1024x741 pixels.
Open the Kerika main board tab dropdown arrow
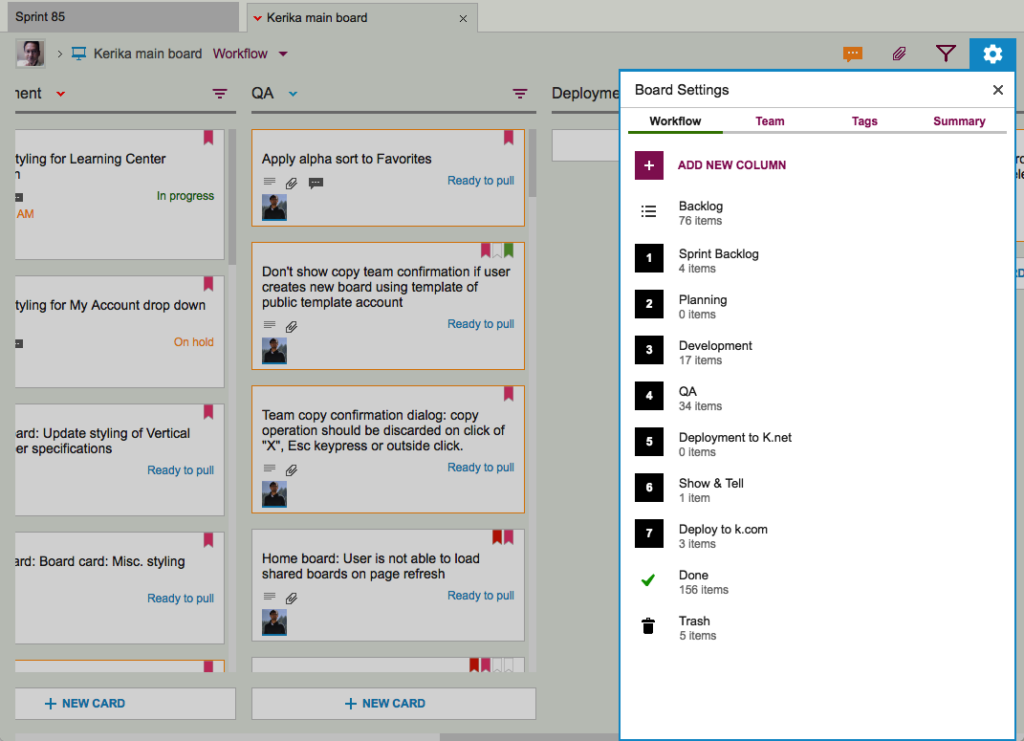tap(258, 18)
